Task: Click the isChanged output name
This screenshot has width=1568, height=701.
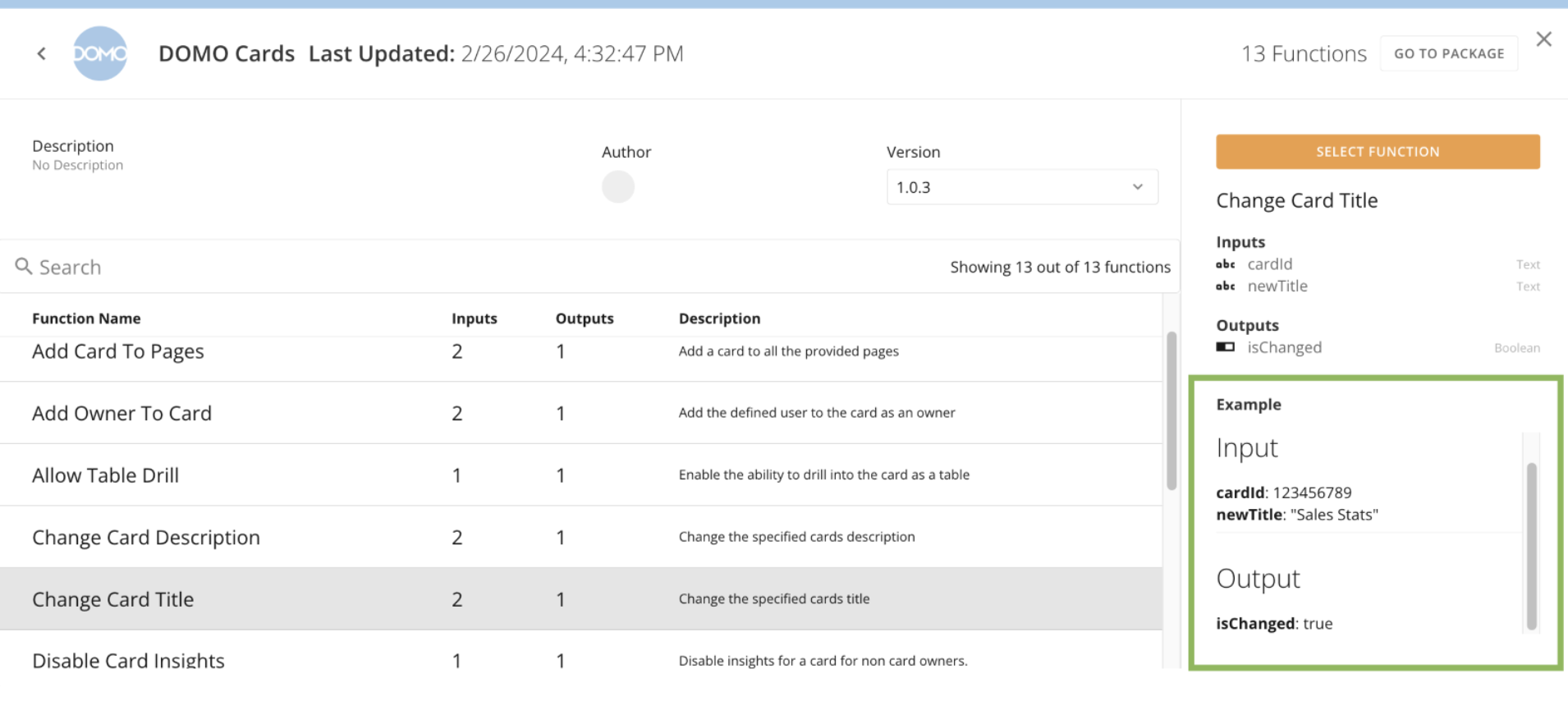Action: (1285, 347)
